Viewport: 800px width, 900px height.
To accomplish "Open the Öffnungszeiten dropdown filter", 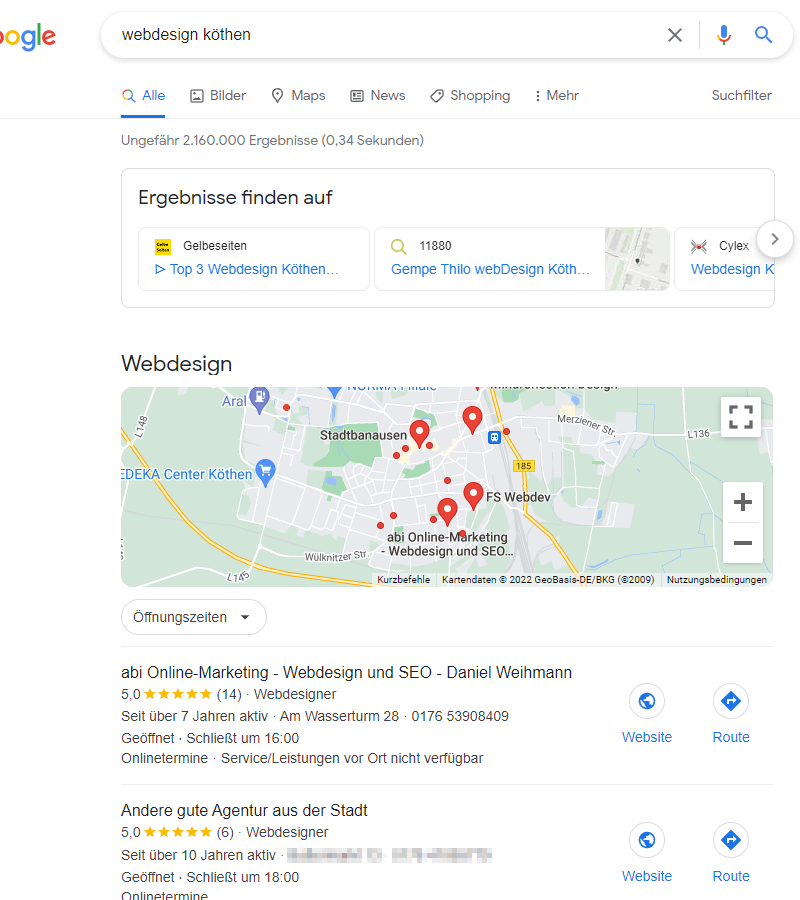I will coord(194,617).
